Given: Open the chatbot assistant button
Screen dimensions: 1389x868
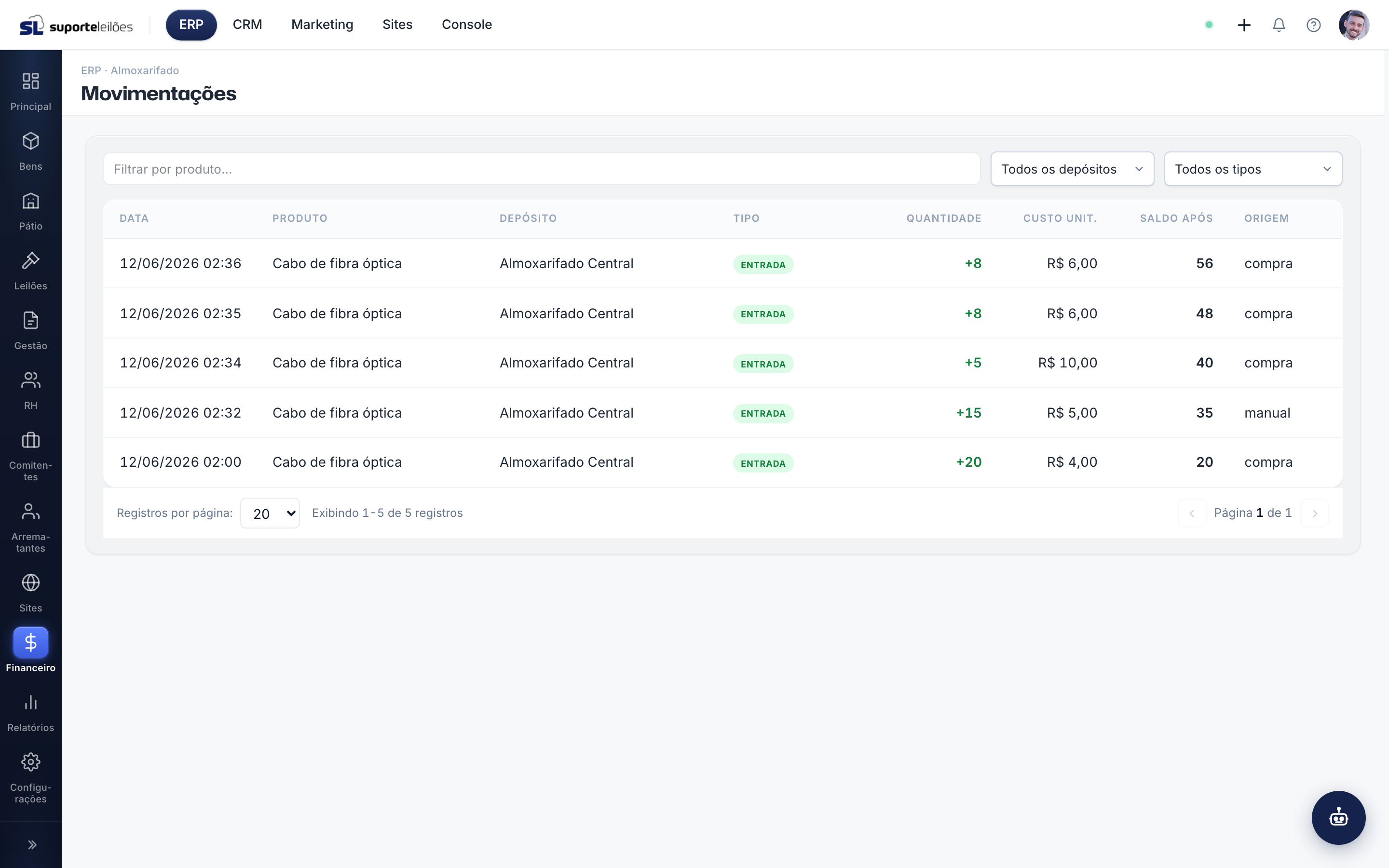Looking at the screenshot, I should (x=1338, y=817).
